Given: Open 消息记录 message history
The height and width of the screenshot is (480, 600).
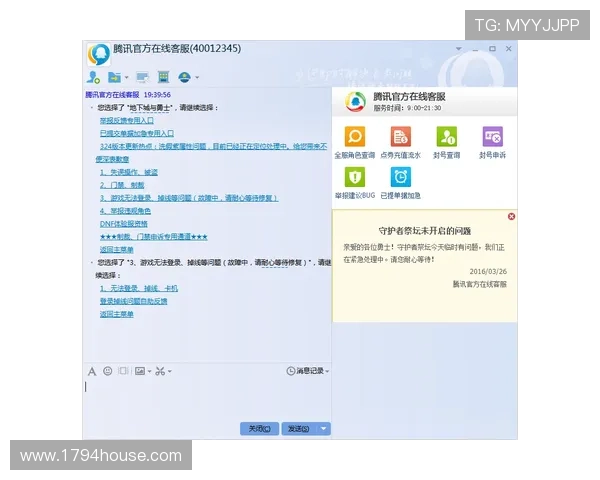Looking at the screenshot, I should [x=305, y=371].
